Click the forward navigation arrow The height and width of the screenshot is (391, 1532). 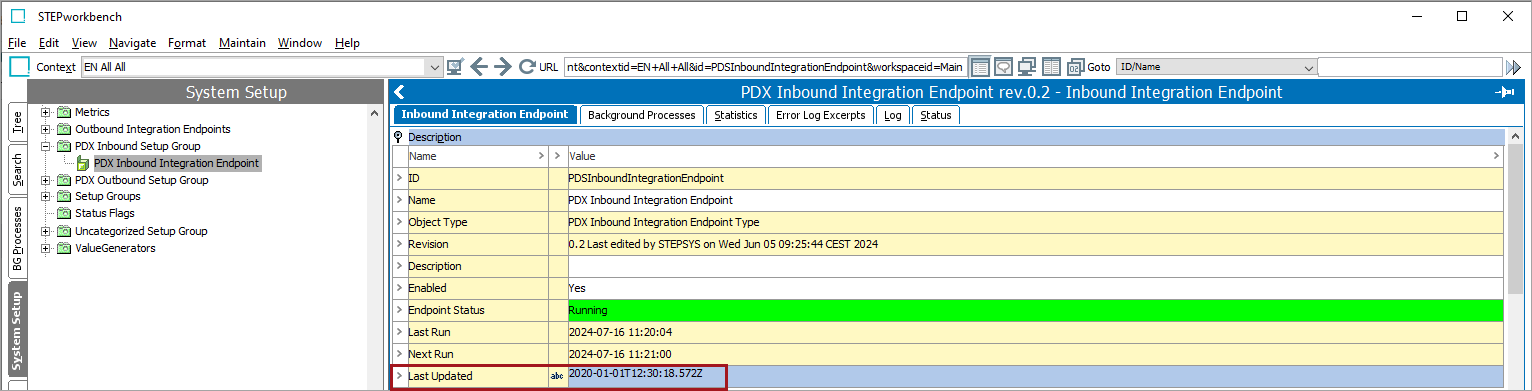pos(503,67)
